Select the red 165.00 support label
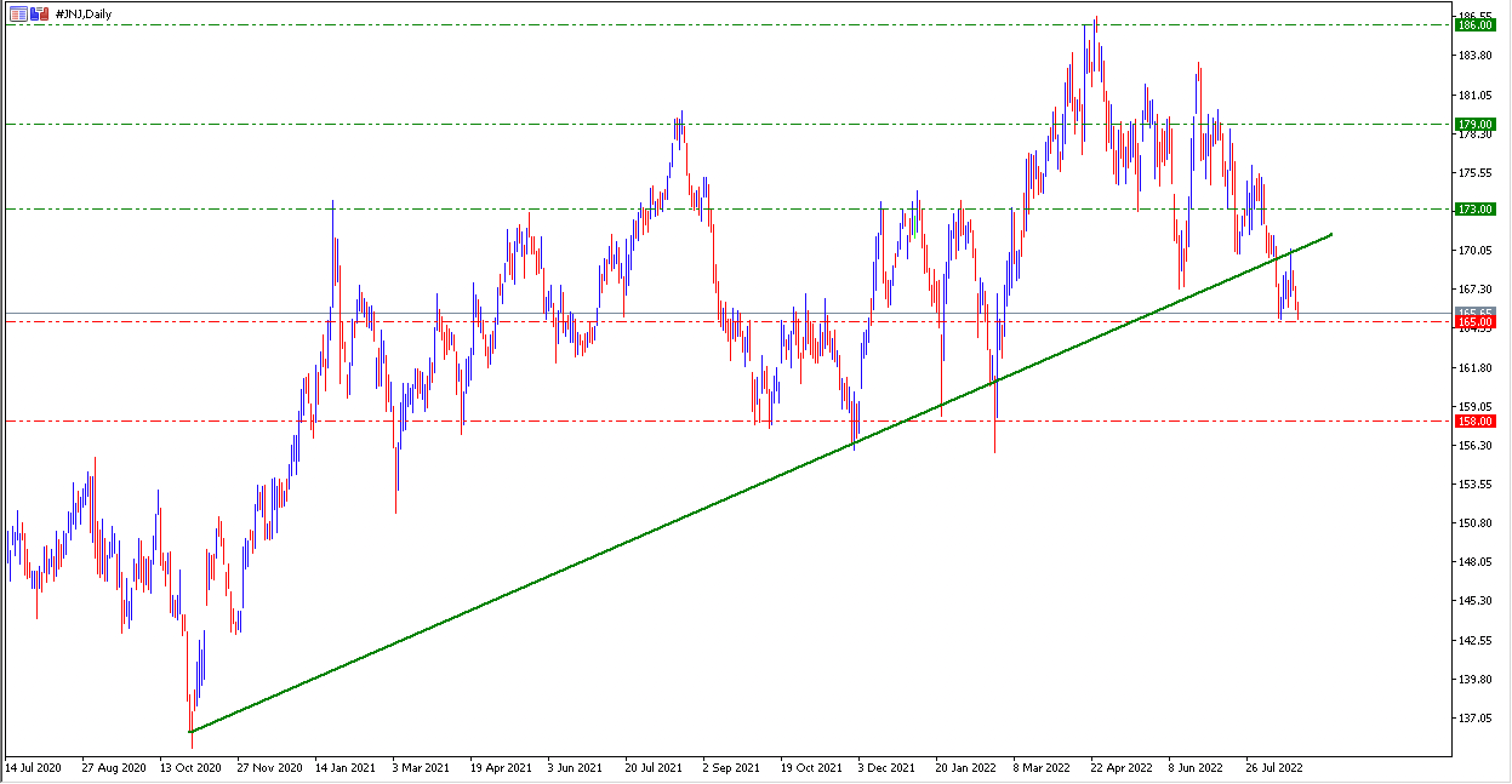This screenshot has height=784, width=1512. (x=1475, y=322)
